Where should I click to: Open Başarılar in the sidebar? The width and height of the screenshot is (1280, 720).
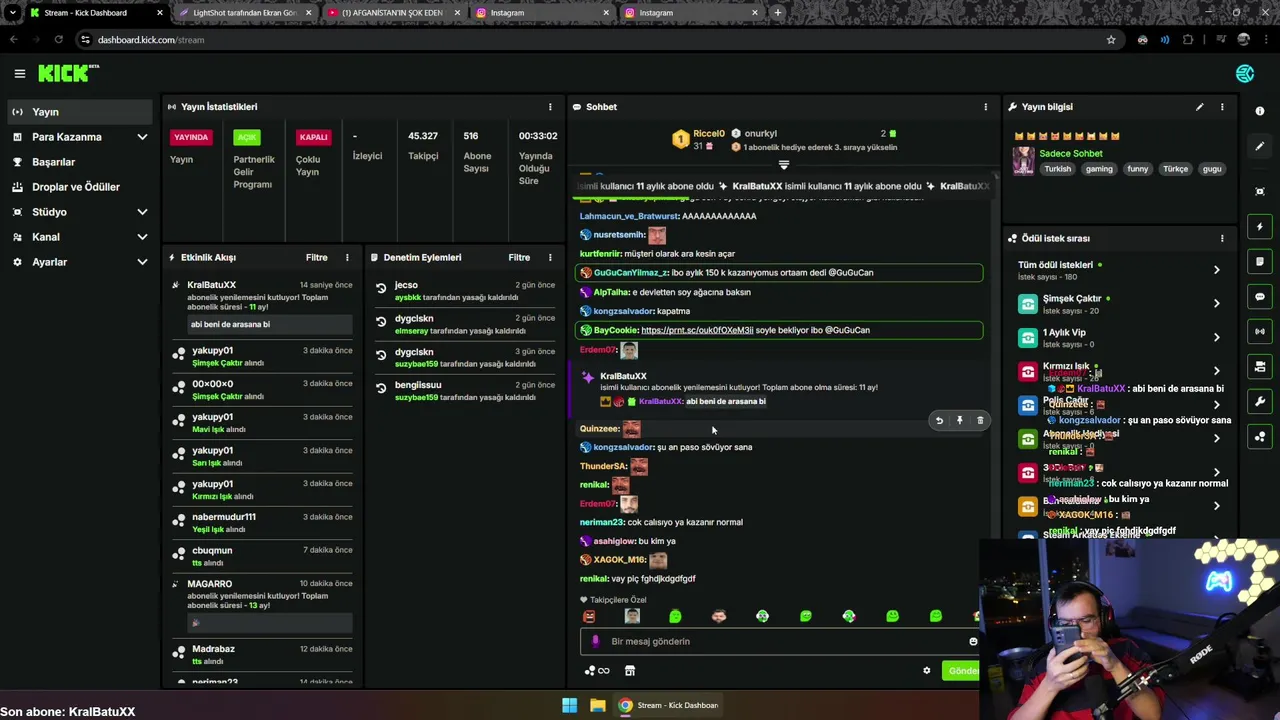[80, 162]
